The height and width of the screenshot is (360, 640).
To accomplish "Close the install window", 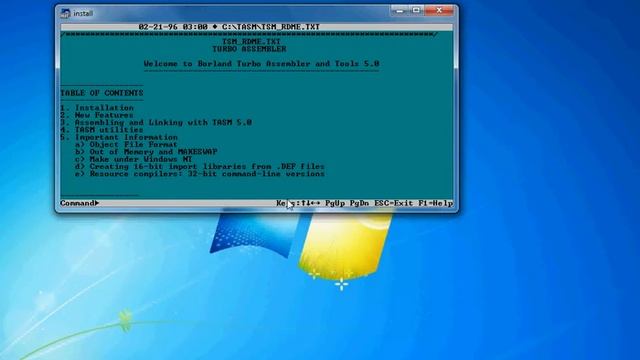I will 439,11.
